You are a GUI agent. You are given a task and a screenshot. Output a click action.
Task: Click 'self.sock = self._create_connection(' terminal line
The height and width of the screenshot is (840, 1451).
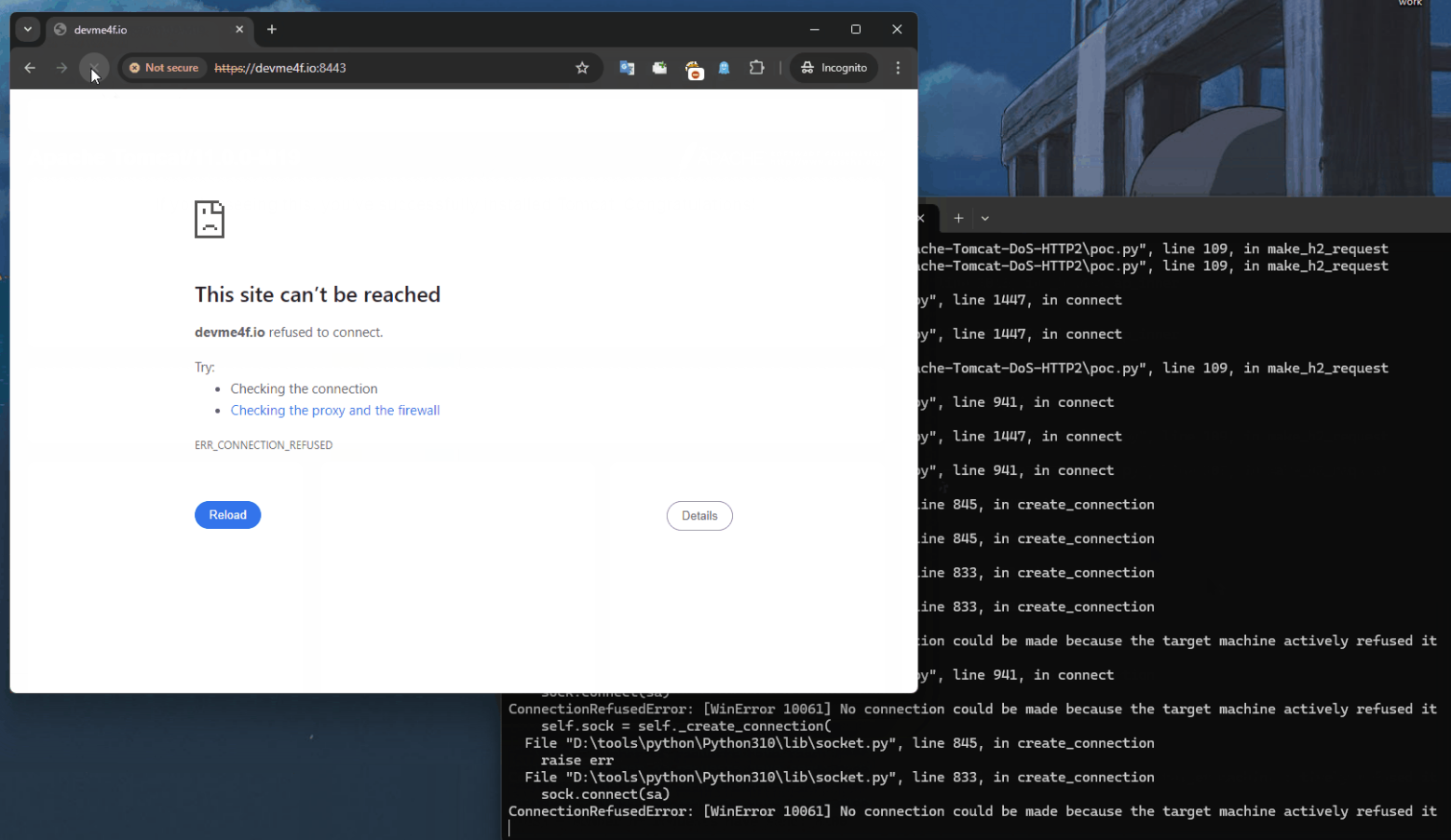(x=686, y=726)
